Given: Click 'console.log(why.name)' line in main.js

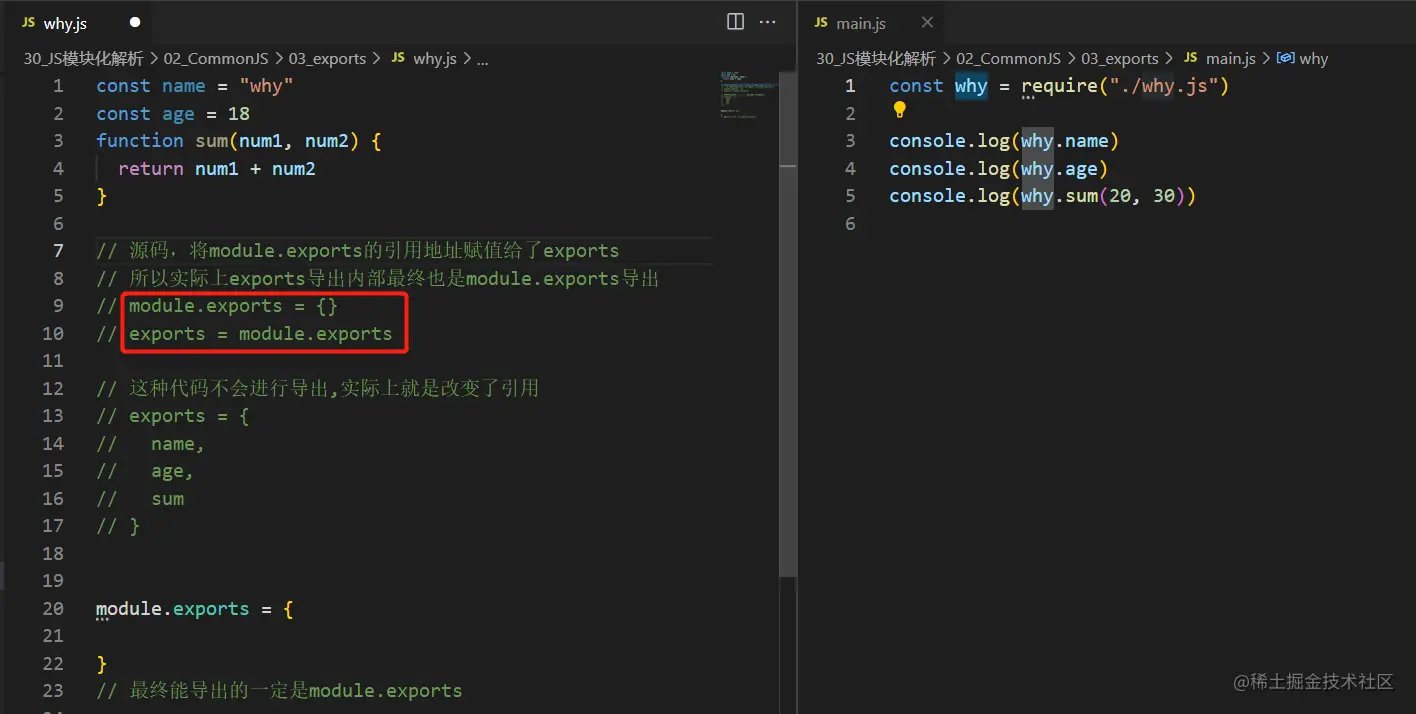Looking at the screenshot, I should [x=1004, y=141].
